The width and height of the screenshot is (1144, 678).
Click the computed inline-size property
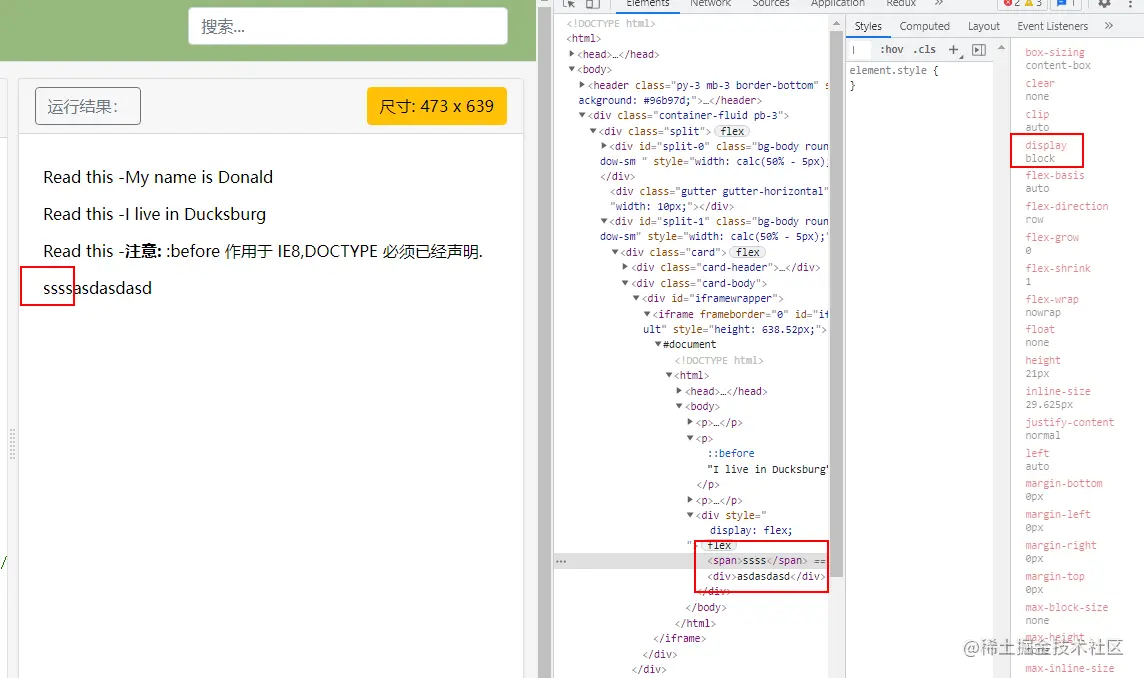click(1057, 391)
